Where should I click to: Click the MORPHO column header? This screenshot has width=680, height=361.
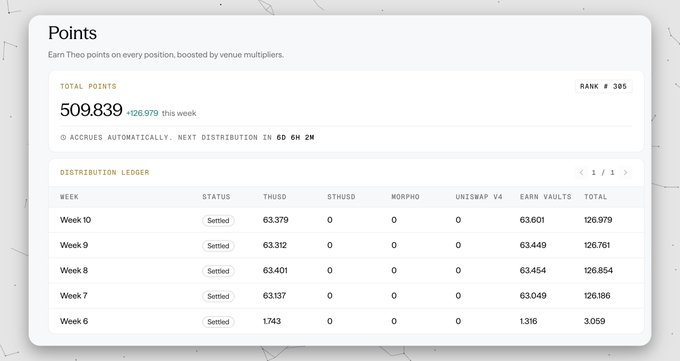coord(405,197)
